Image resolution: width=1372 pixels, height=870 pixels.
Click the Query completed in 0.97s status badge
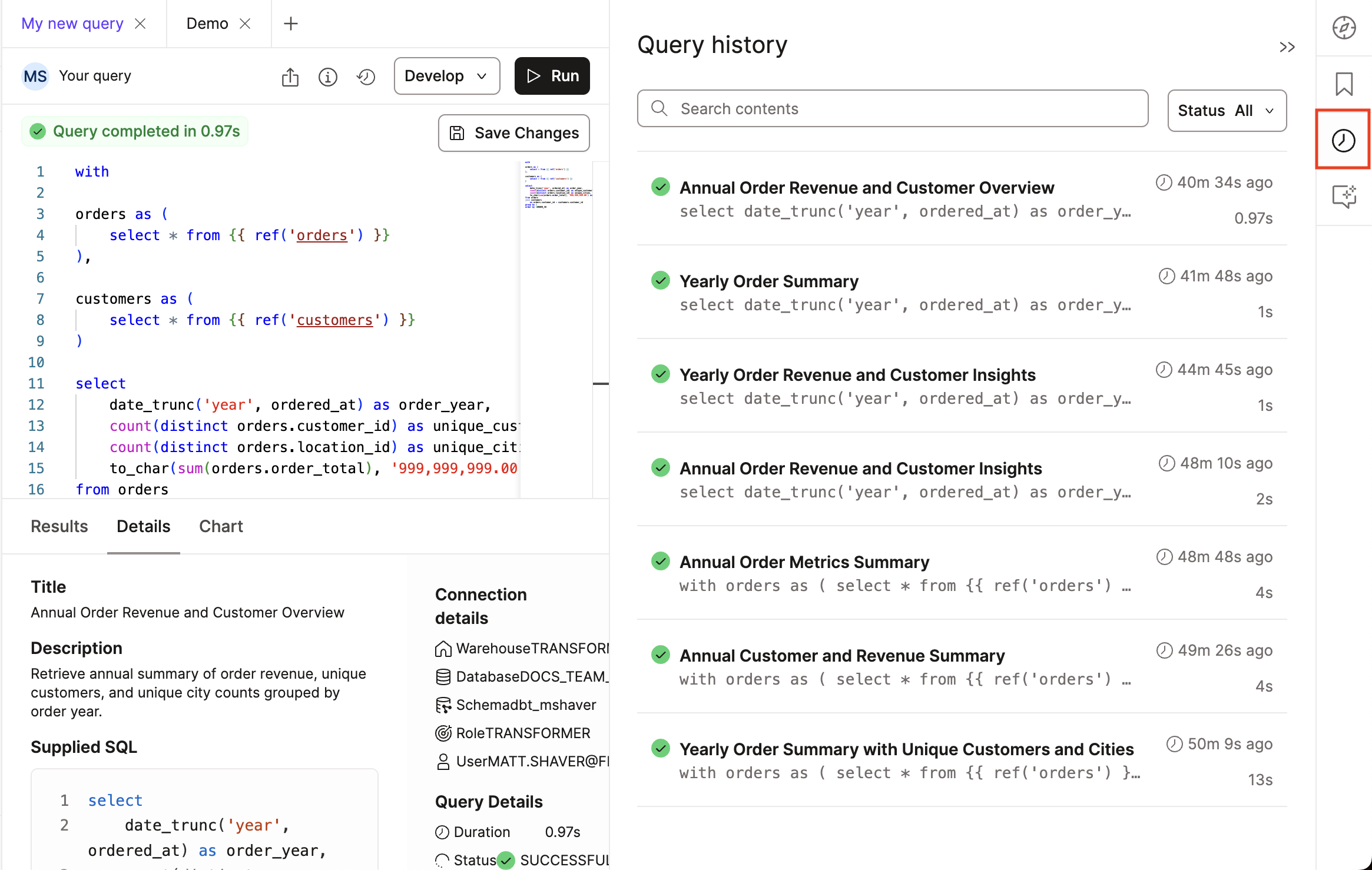click(134, 131)
